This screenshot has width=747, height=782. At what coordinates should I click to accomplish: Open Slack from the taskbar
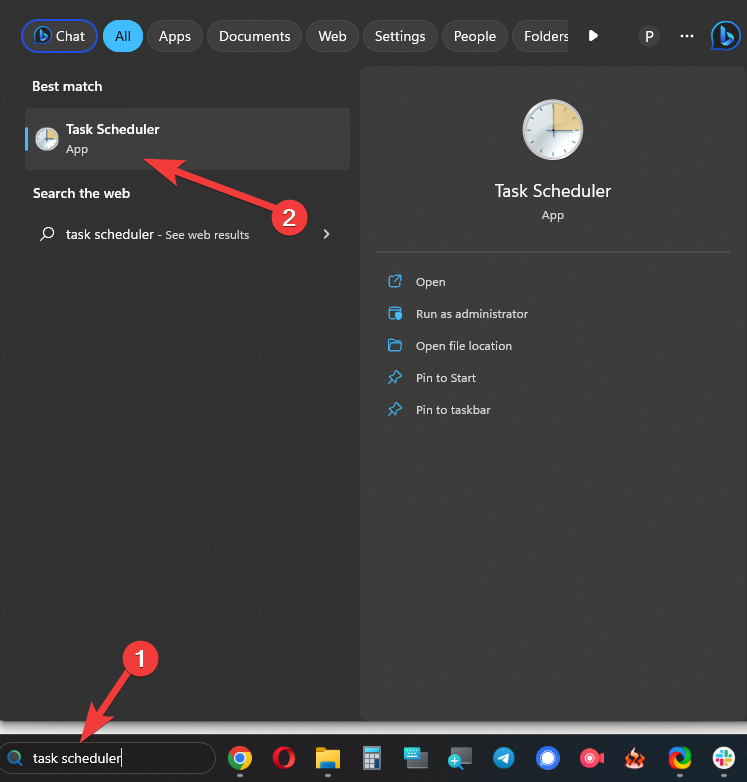(723, 758)
